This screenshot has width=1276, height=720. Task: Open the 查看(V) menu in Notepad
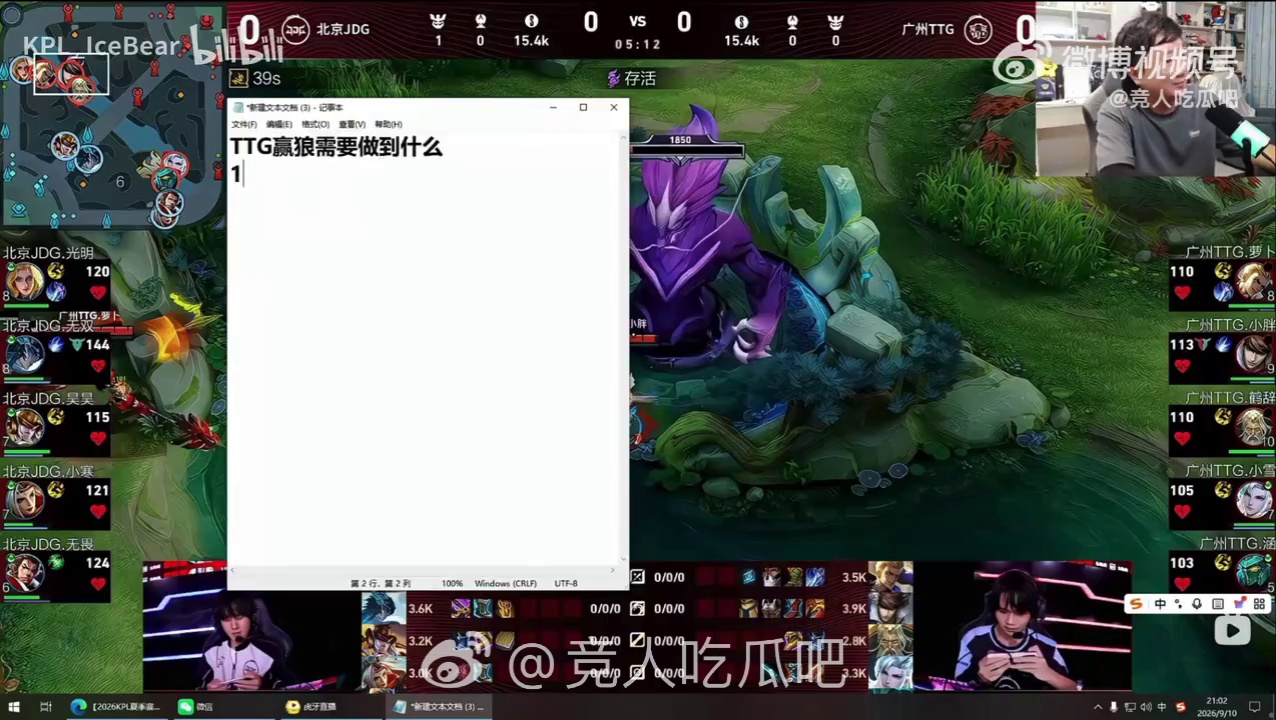click(352, 124)
